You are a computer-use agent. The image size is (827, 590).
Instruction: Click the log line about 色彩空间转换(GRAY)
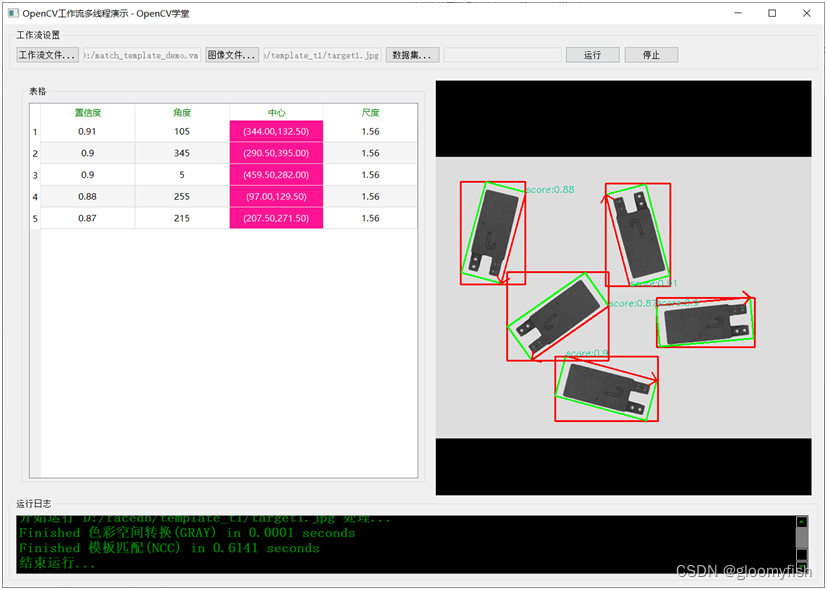pos(187,533)
